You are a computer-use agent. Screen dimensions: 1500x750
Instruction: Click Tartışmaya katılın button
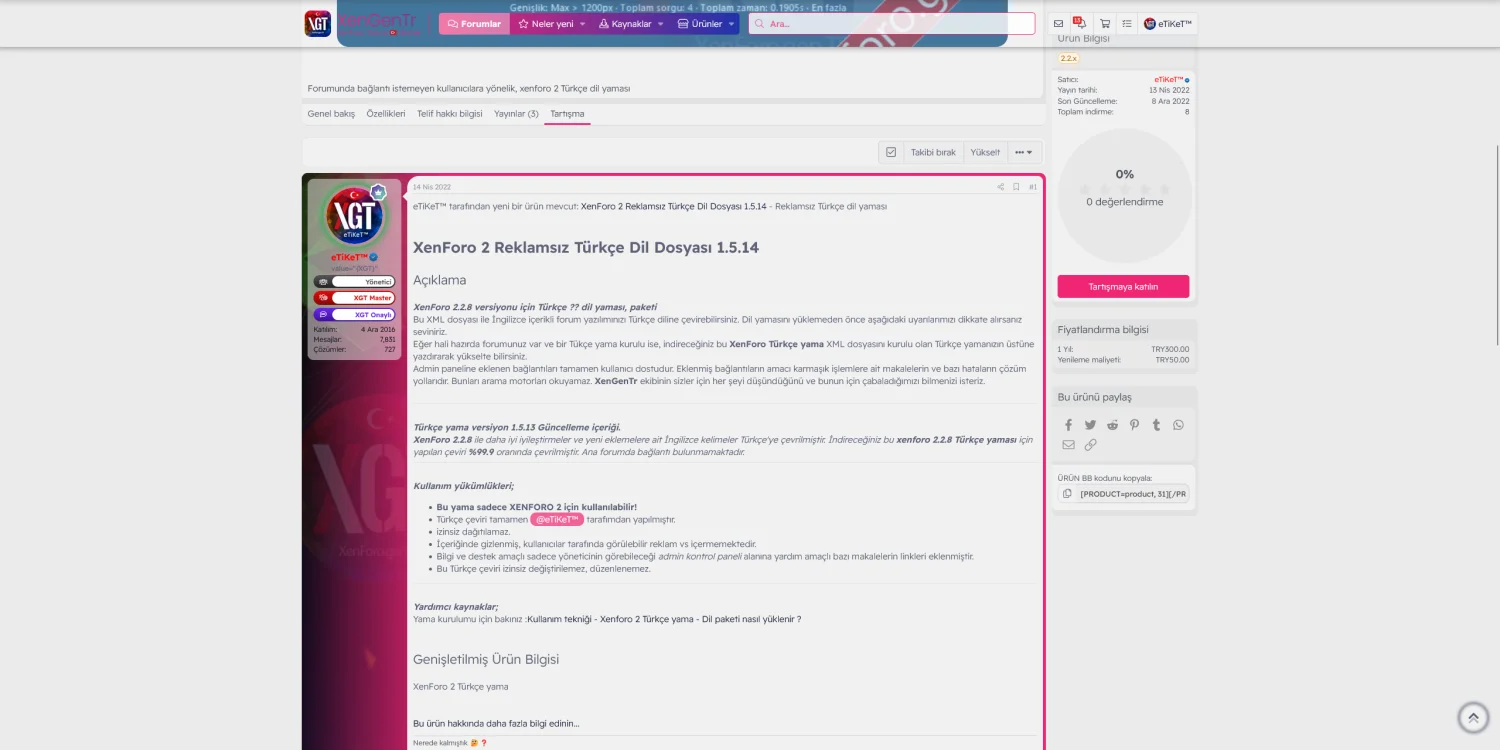[1123, 287]
